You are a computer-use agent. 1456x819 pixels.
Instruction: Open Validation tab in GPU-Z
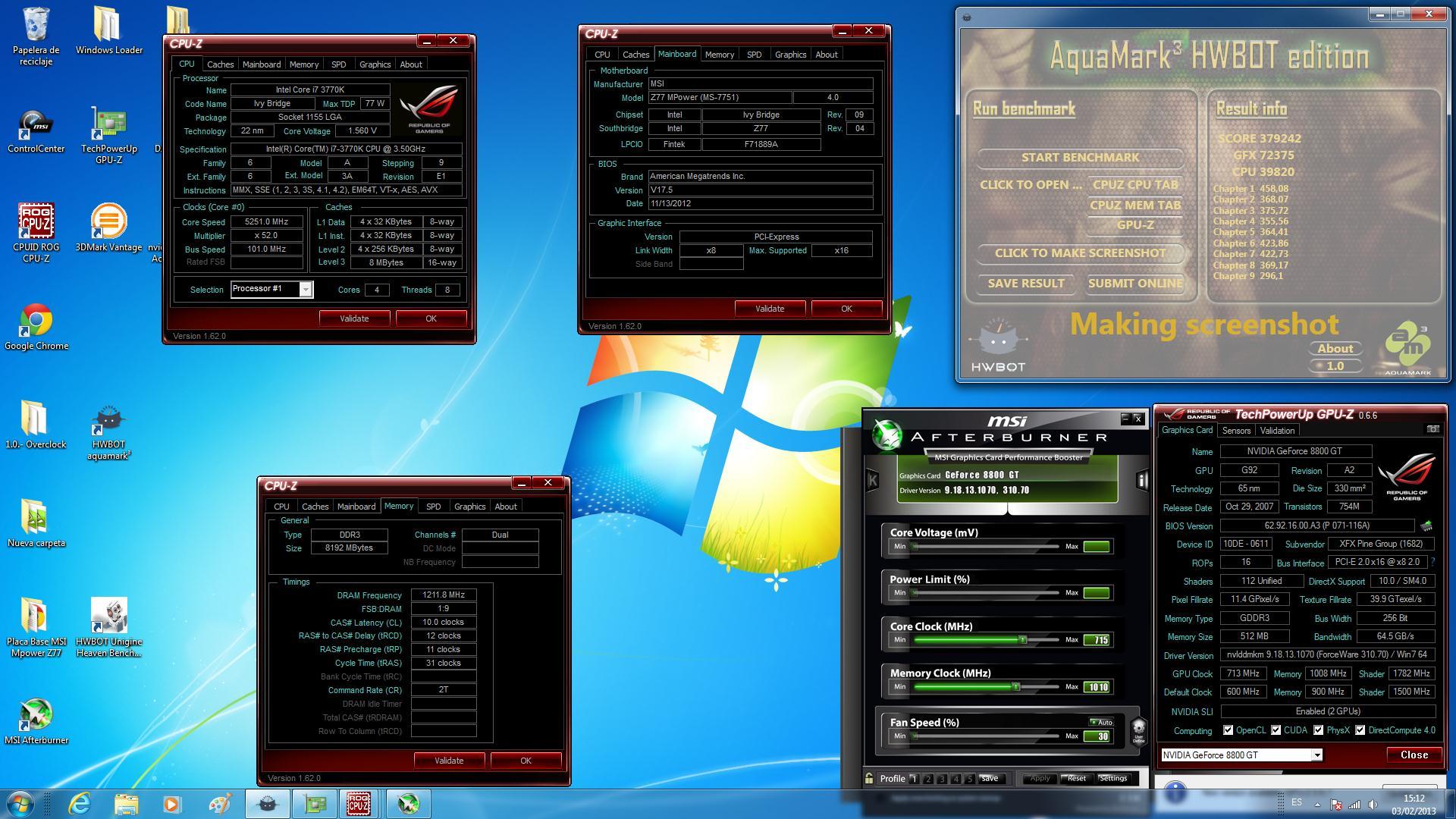coord(1277,431)
